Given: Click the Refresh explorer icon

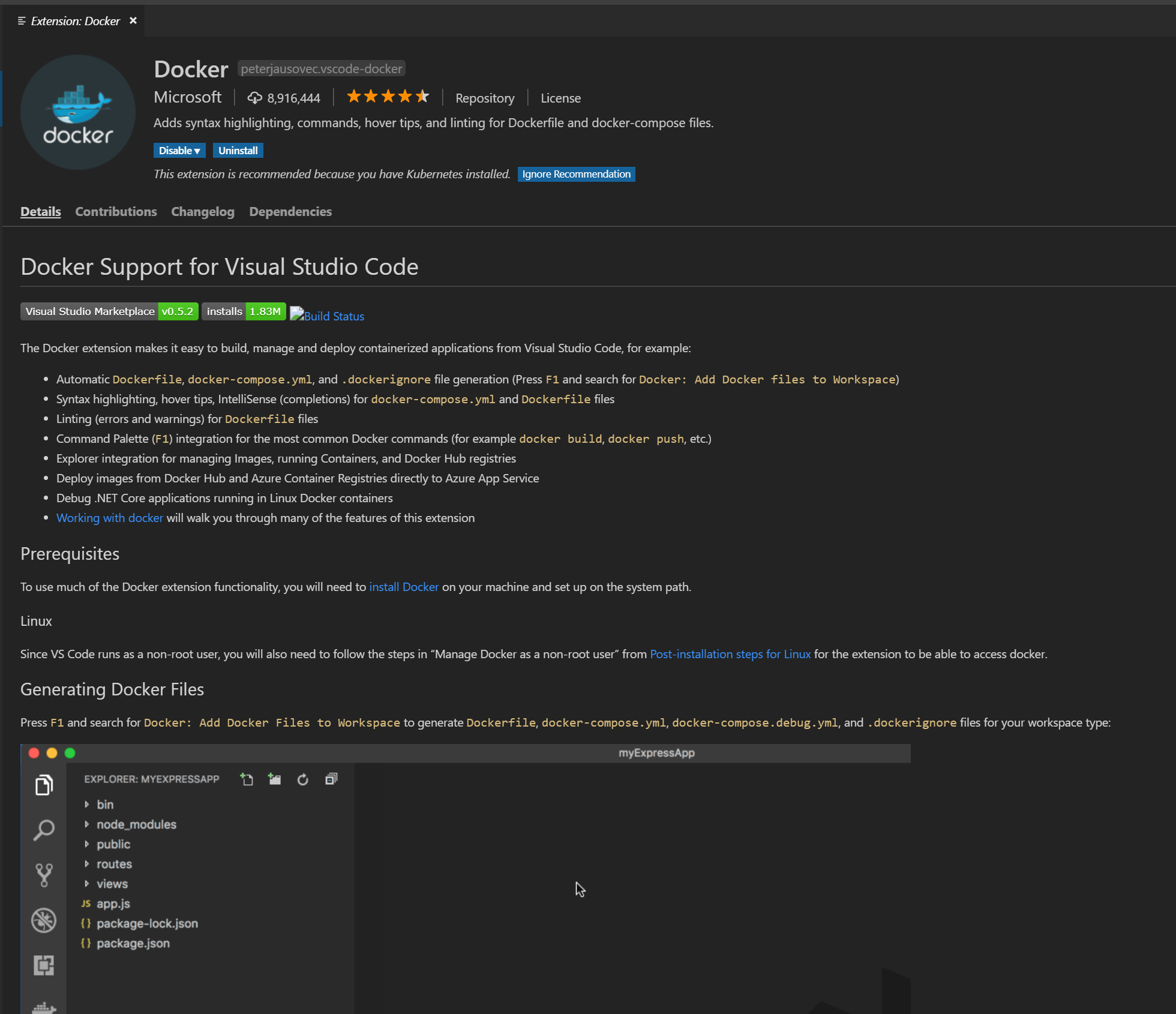Looking at the screenshot, I should (x=303, y=779).
